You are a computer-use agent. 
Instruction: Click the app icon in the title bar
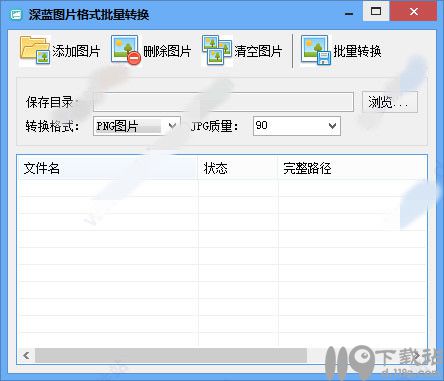(16, 14)
